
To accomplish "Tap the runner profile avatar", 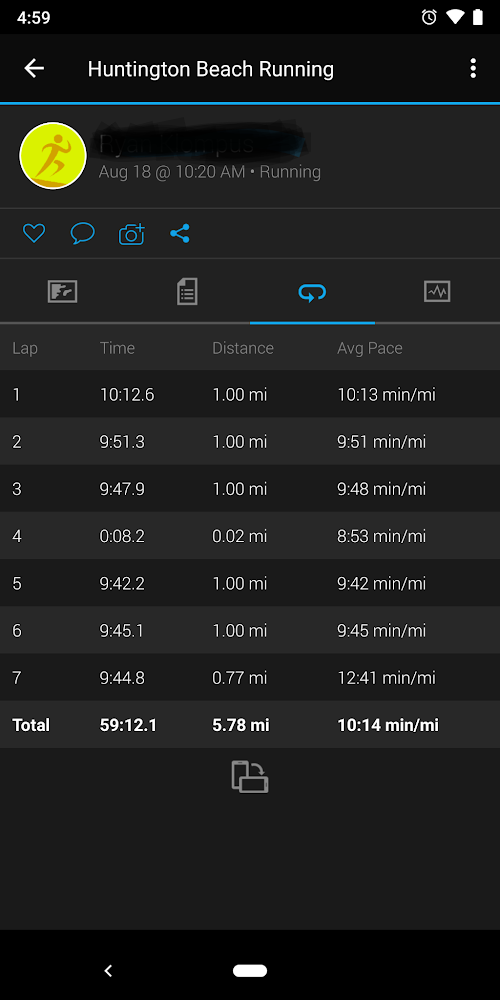I will 53,156.
